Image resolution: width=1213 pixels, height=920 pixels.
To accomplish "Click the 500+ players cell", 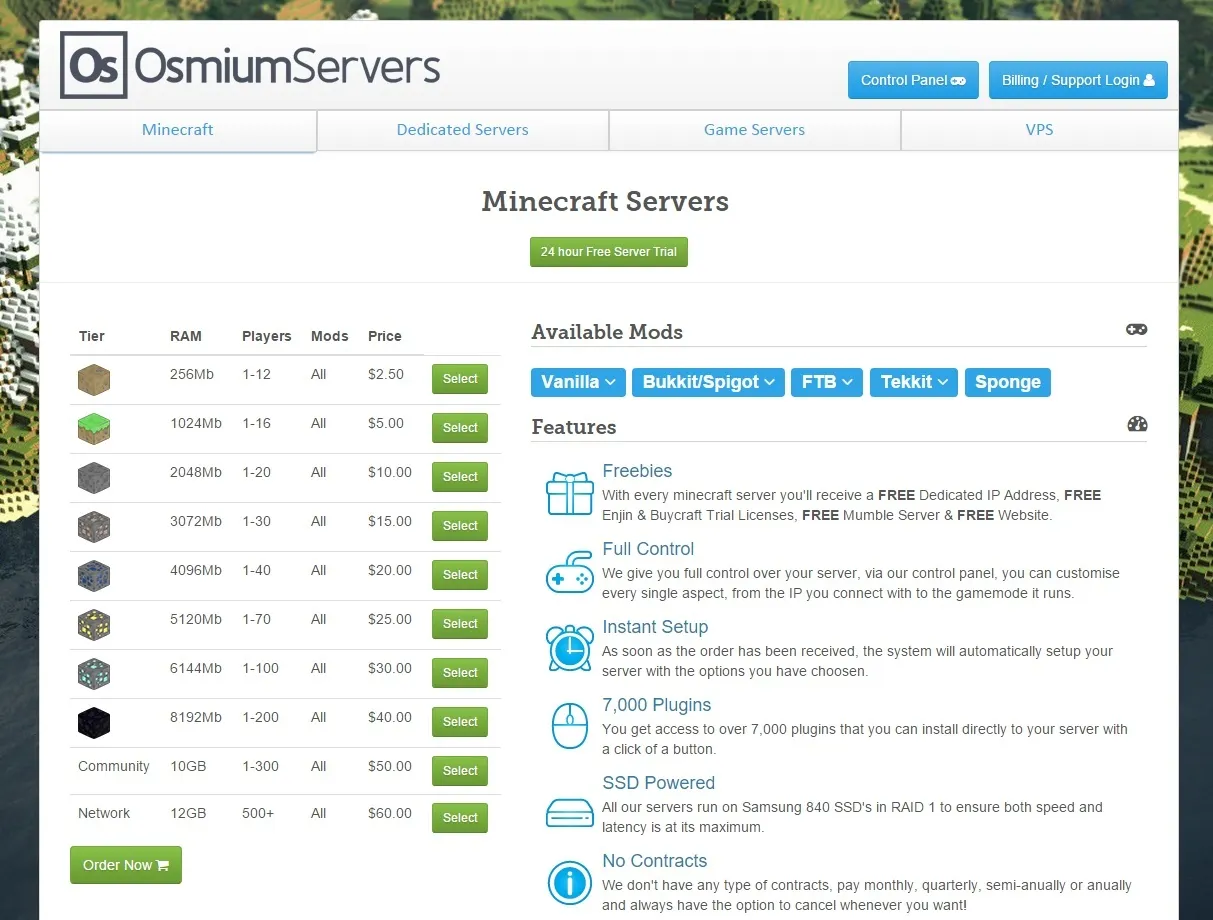I will pos(258,813).
